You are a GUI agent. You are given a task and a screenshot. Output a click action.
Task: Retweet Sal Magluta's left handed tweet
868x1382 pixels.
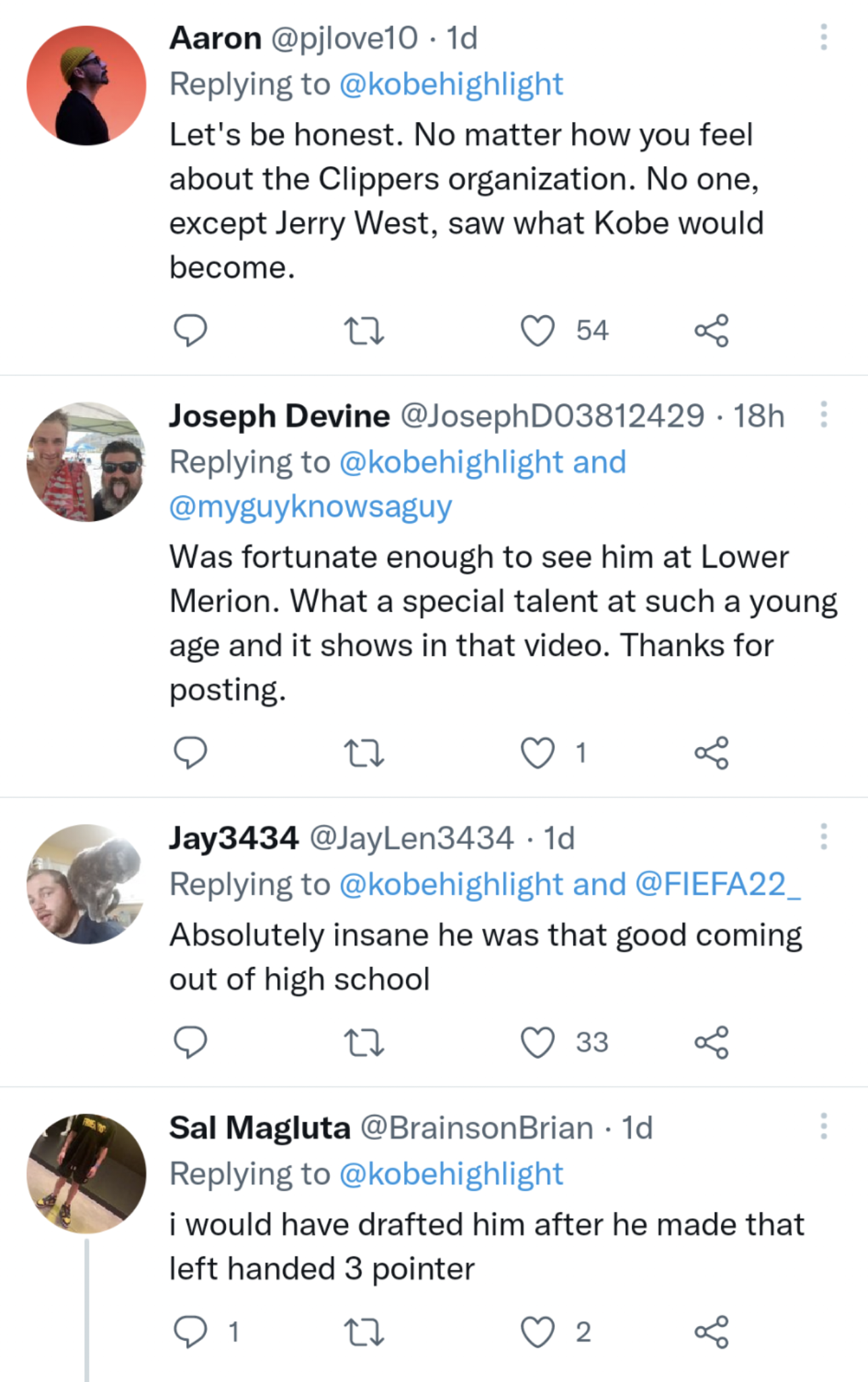364,1332
